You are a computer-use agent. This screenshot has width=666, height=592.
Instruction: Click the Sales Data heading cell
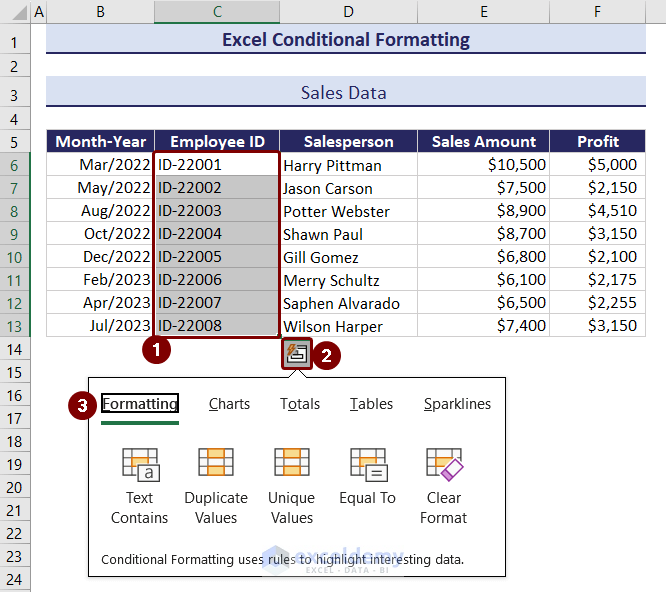tap(346, 92)
